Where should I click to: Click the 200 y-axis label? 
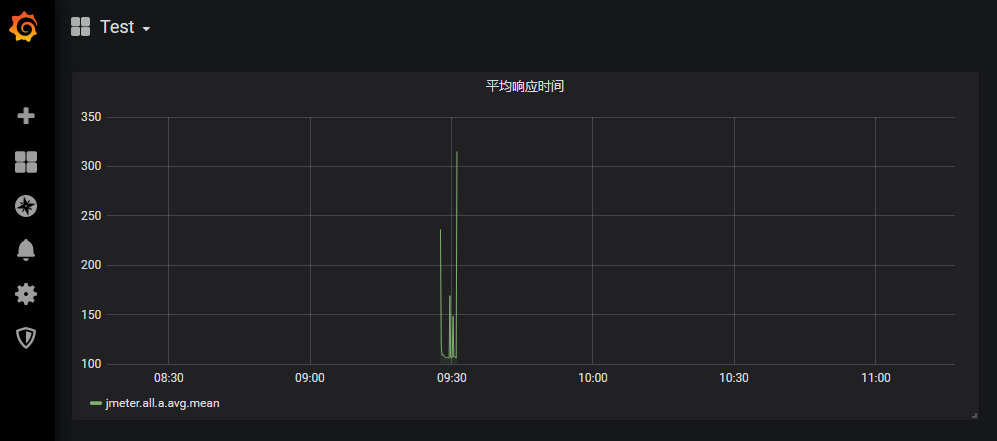[x=92, y=265]
